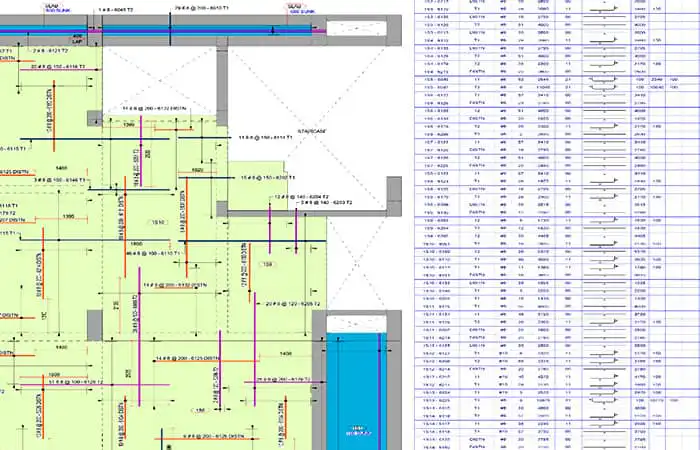Select rebar label 20 # 8 @ 122 - 6205 T2

pyautogui.click(x=293, y=304)
